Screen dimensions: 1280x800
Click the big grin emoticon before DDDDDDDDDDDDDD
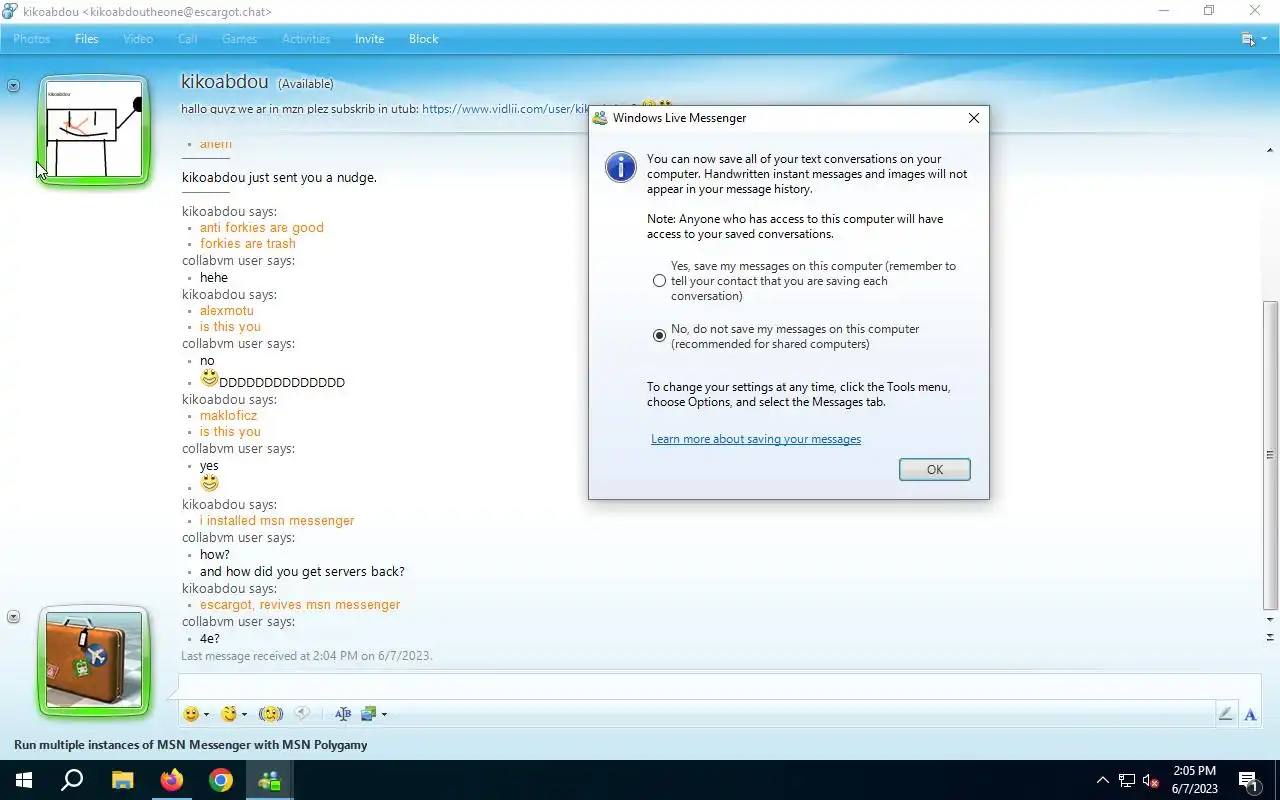(x=209, y=378)
